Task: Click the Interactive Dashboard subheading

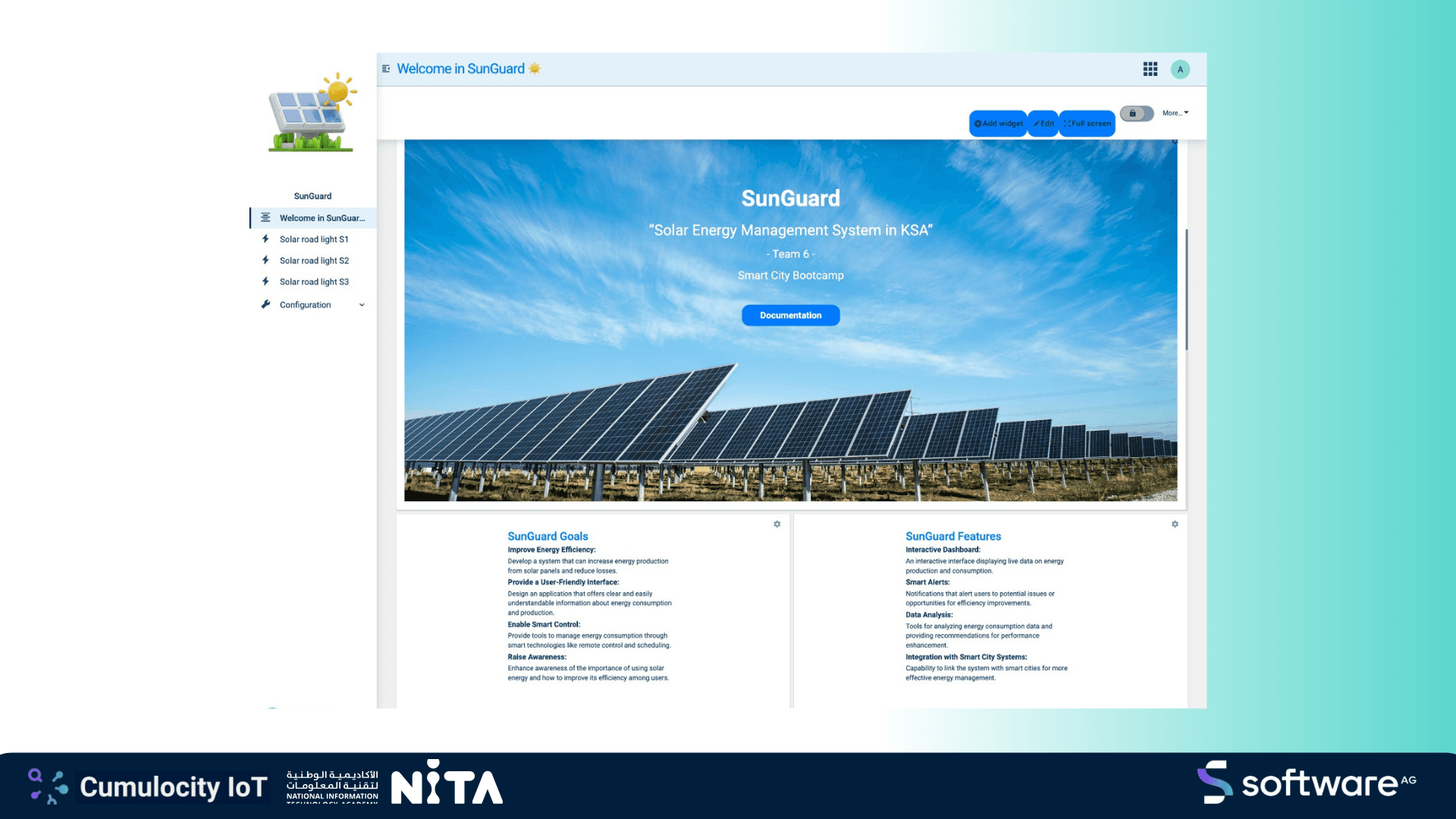Action: coord(943,550)
